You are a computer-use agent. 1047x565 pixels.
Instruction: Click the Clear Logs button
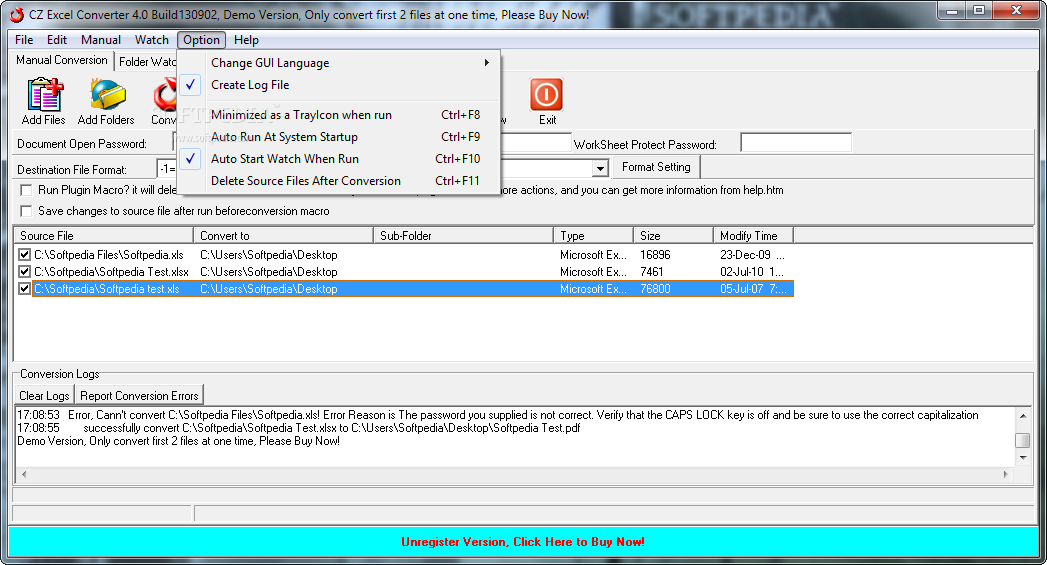click(44, 395)
